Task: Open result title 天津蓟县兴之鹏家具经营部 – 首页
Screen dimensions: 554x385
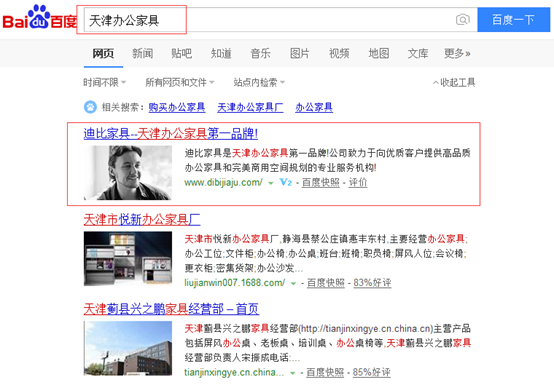Action: pyautogui.click(x=171, y=309)
